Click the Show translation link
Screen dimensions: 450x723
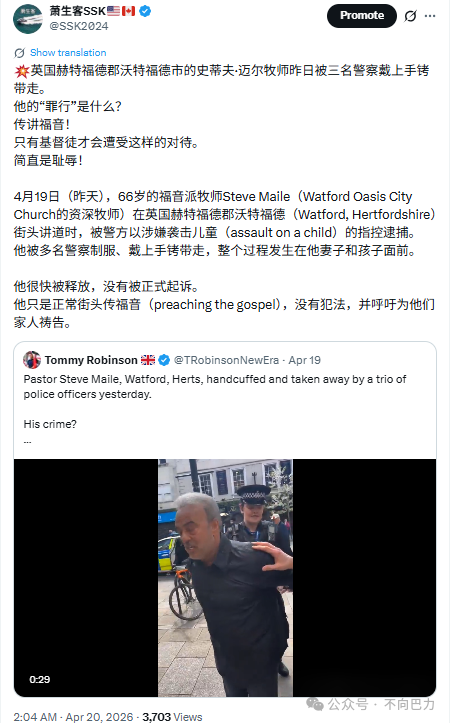pos(68,53)
